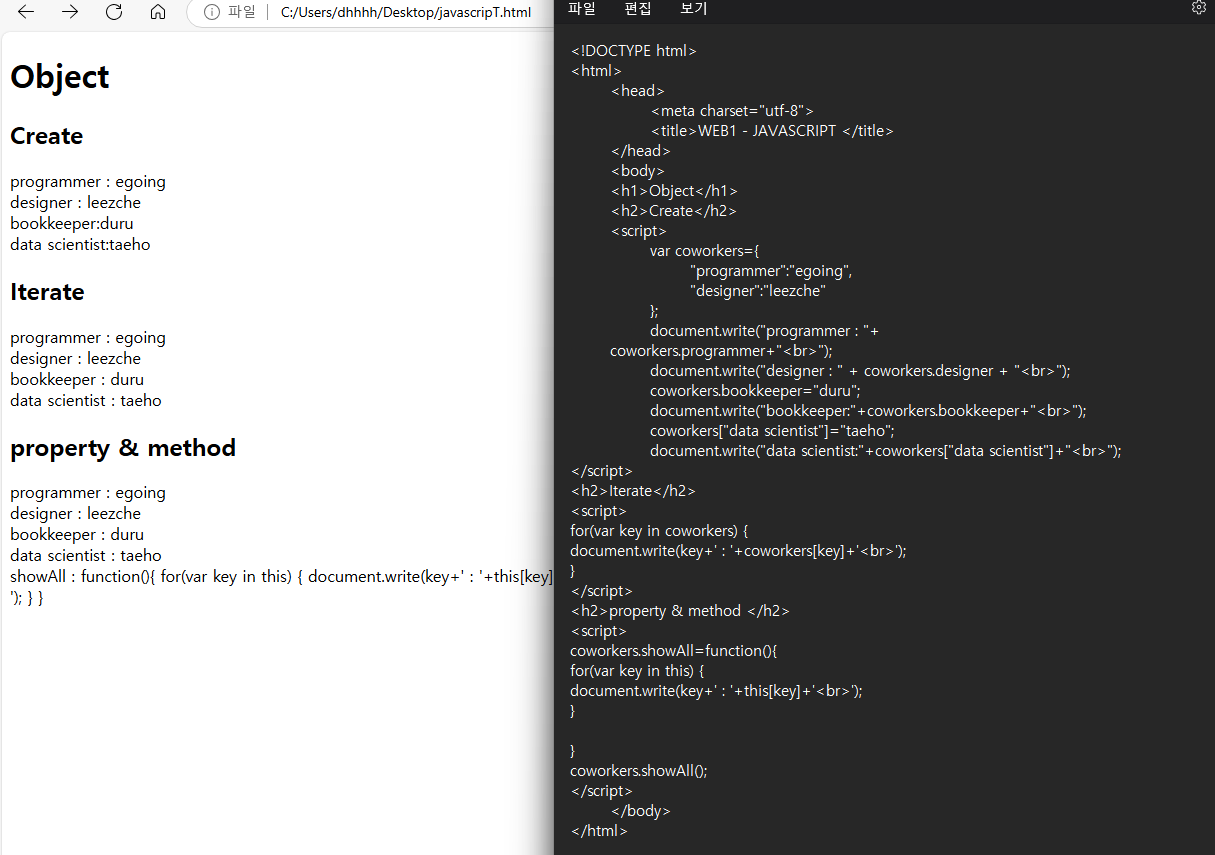This screenshot has height=855, width=1215.
Task: Select the Object heading on the page
Action: (x=60, y=77)
